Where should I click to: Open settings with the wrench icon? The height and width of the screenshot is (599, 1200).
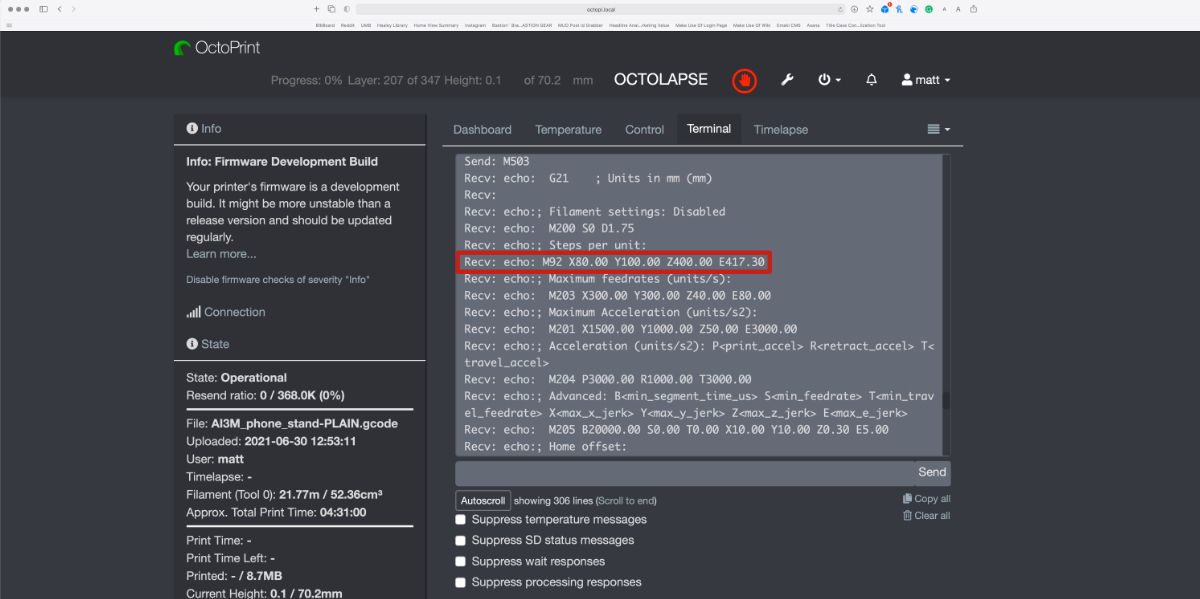pyautogui.click(x=787, y=80)
